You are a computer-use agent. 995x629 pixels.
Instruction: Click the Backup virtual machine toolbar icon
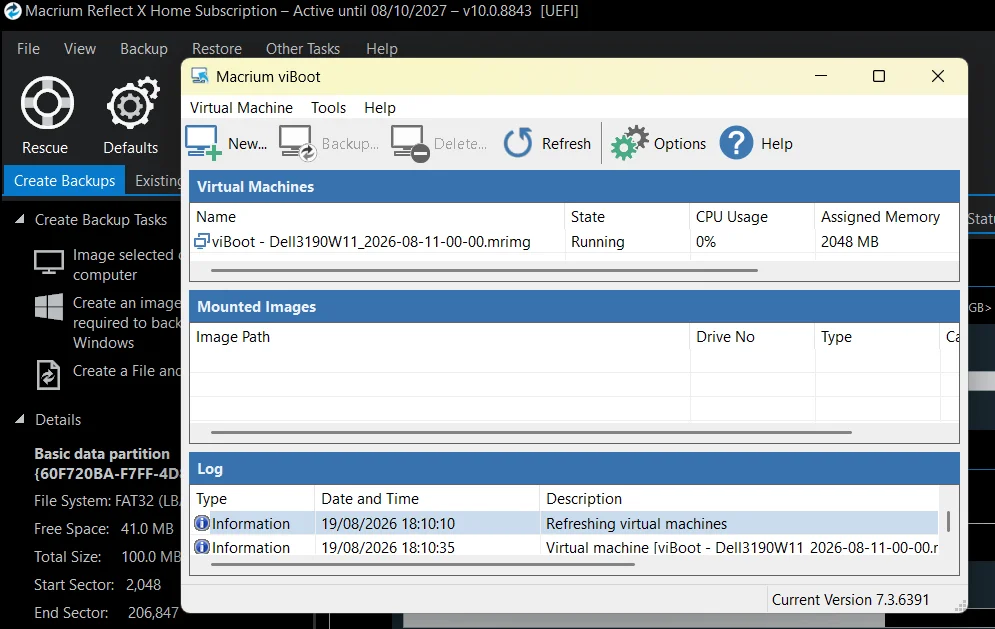point(298,143)
